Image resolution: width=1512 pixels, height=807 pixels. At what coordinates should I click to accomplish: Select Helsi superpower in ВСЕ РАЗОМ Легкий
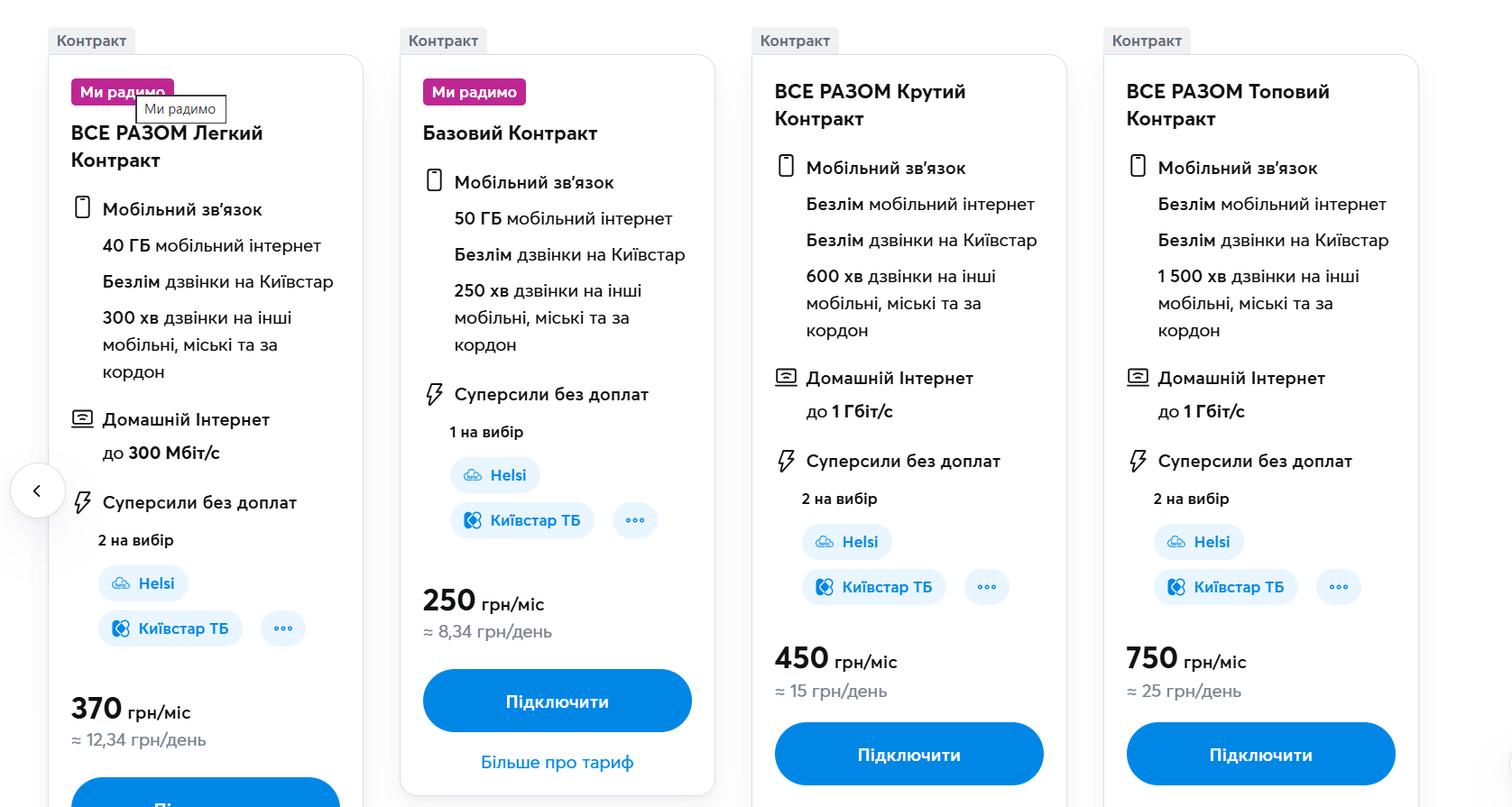143,583
